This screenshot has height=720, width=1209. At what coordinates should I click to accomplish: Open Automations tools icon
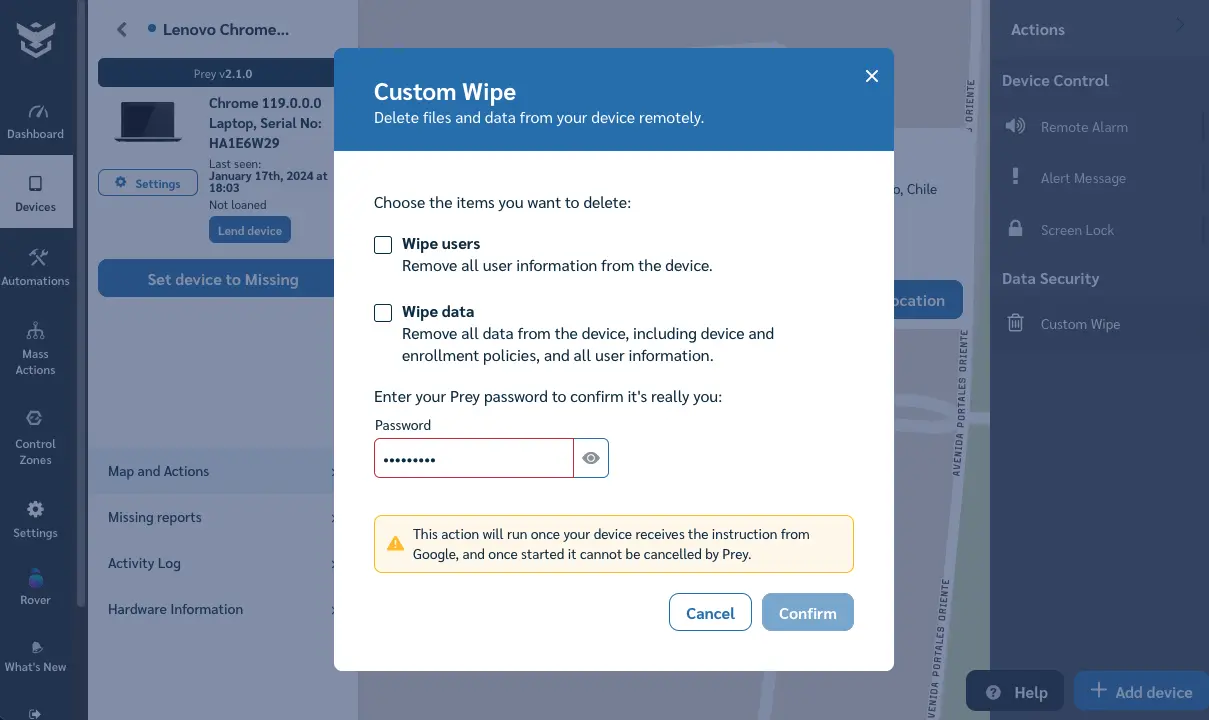[x=38, y=258]
